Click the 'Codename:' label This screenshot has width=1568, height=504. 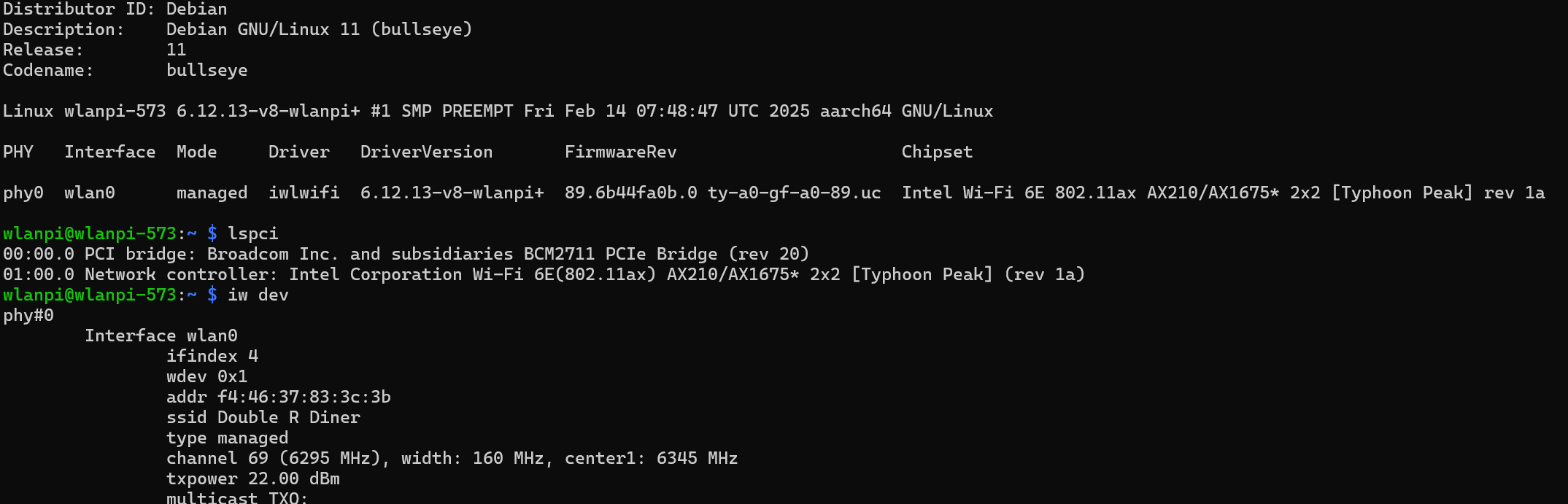48,70
